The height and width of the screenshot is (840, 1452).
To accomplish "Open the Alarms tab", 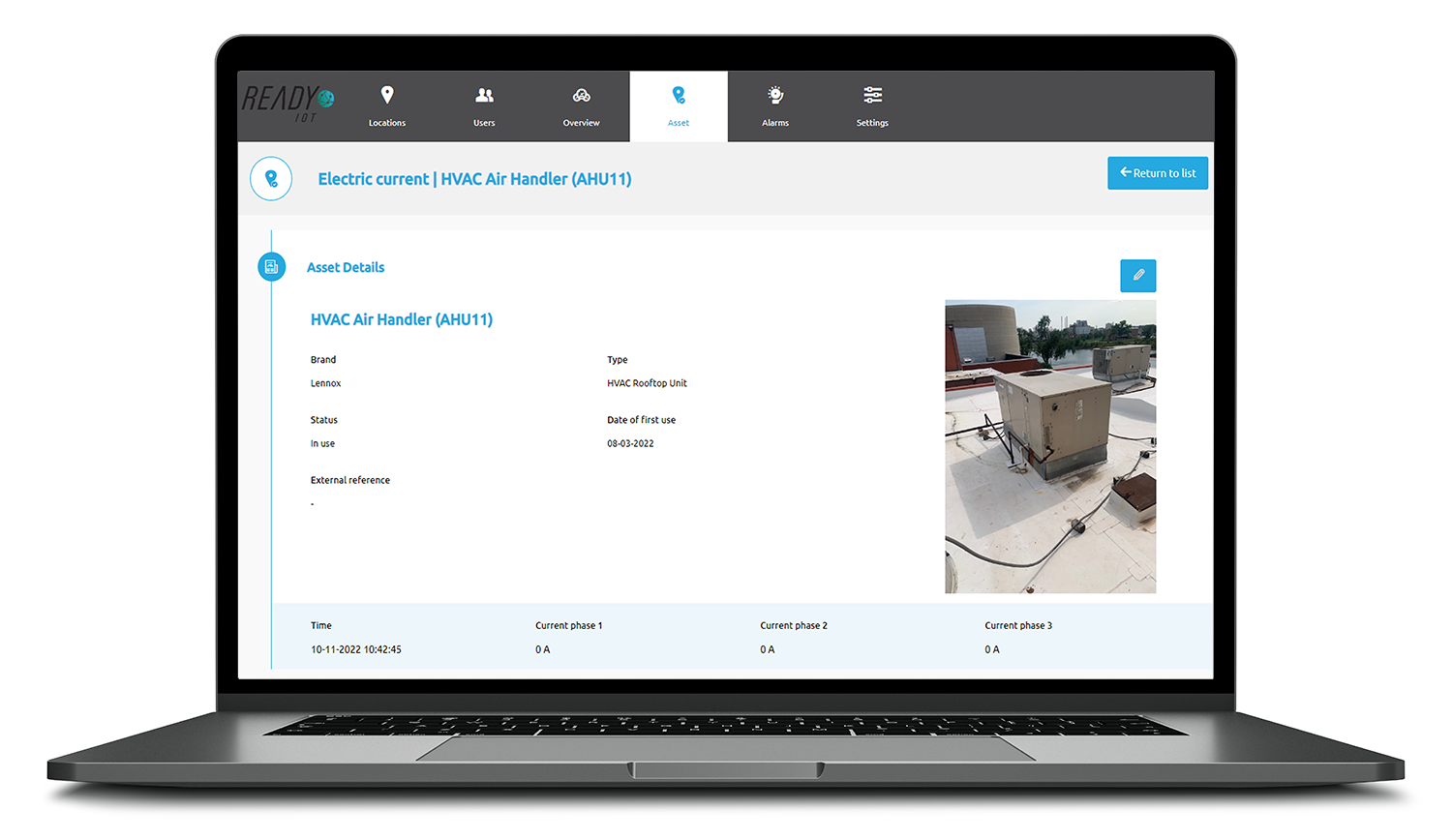I will click(x=775, y=106).
